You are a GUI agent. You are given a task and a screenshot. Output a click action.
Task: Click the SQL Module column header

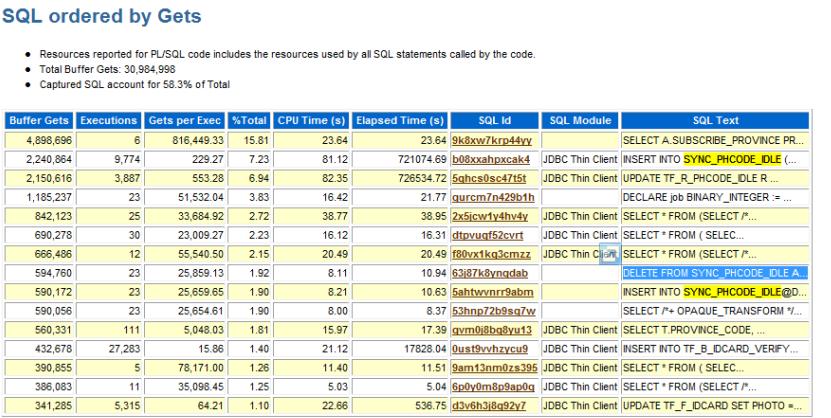580,121
